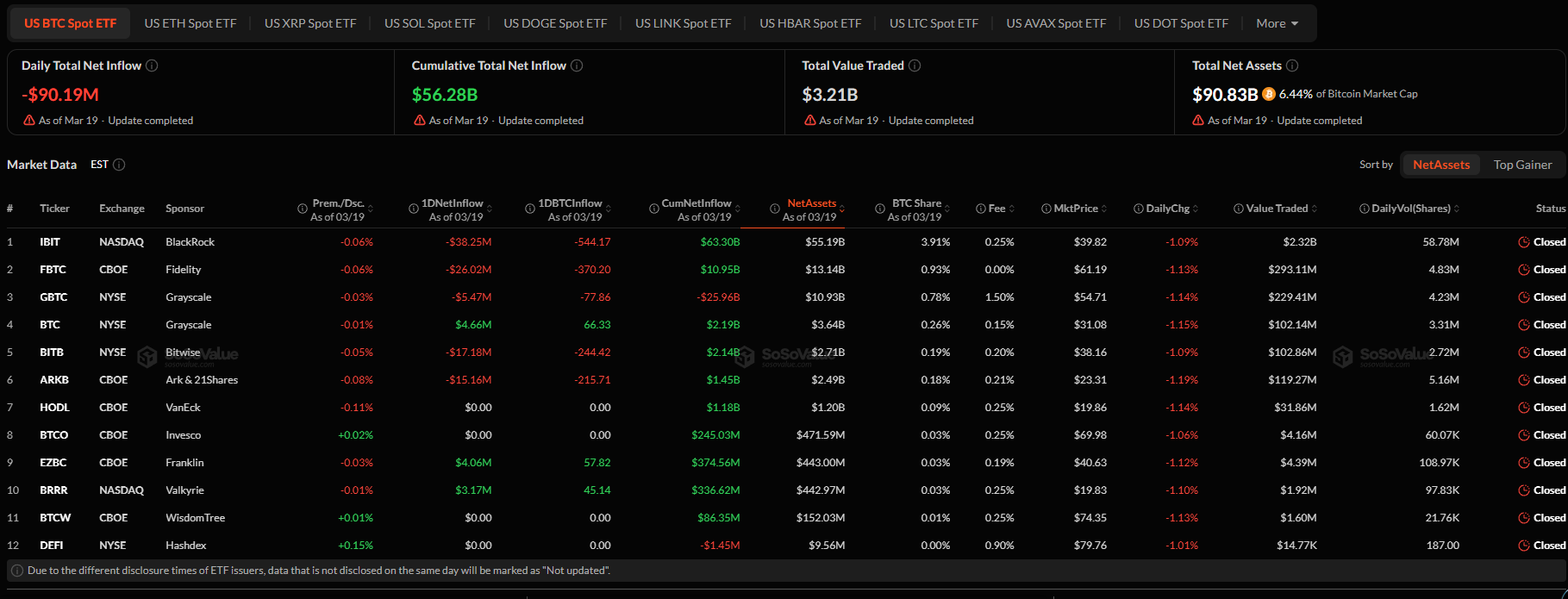Click info icon beside Prem./Dsc. column header

[x=303, y=209]
